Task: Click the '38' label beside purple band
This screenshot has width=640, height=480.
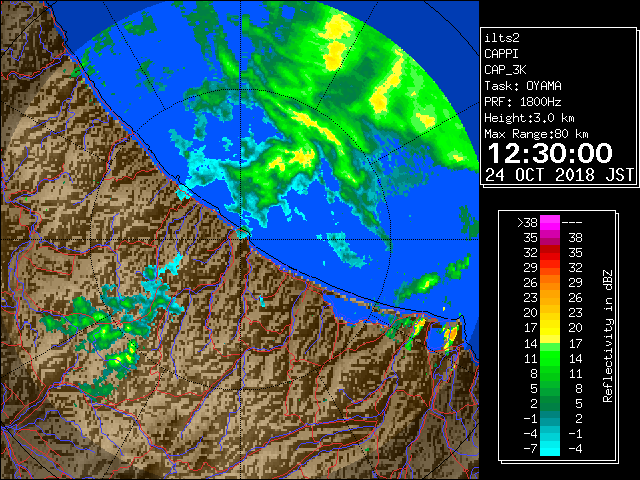Action: [575, 238]
